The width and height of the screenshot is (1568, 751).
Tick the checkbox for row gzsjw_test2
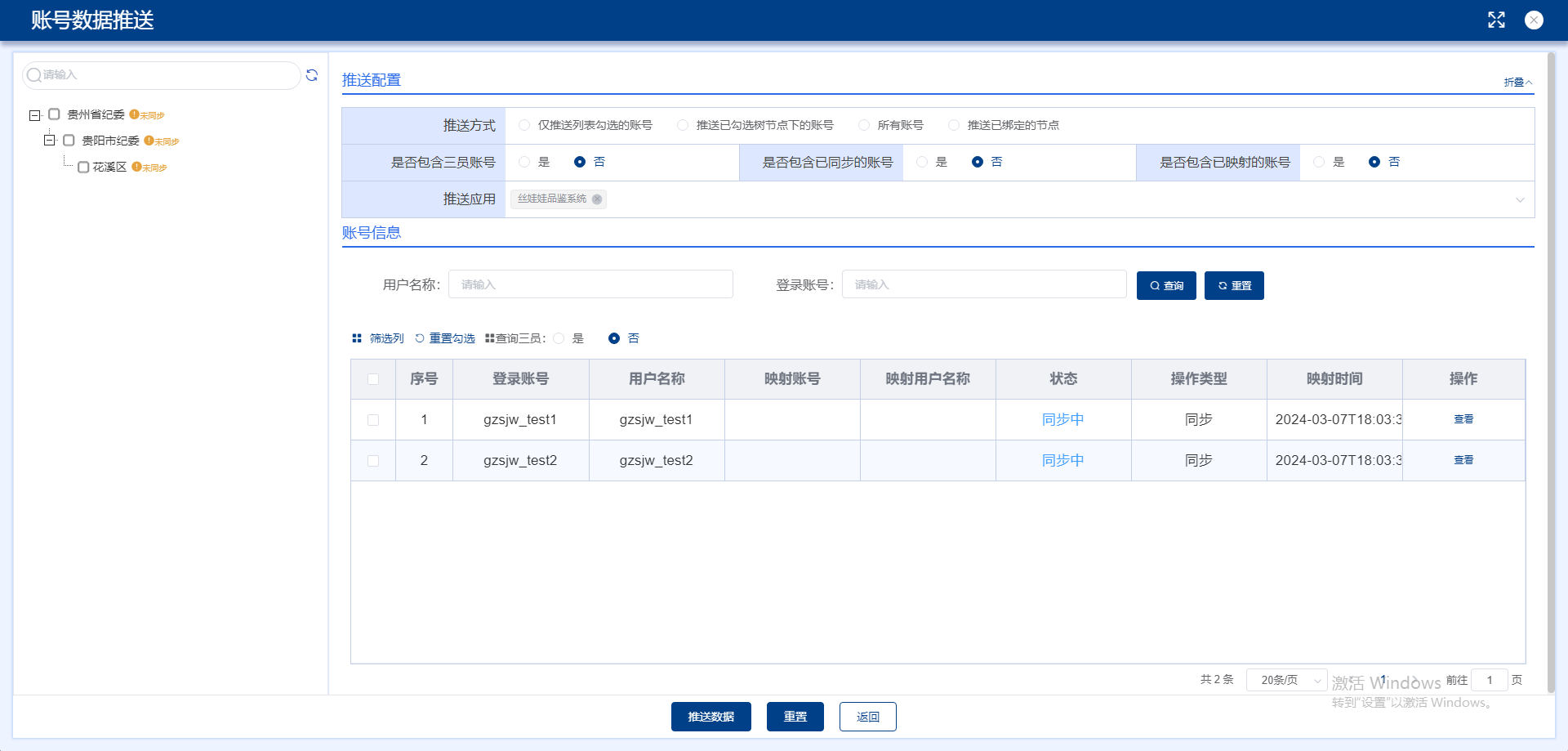[373, 461]
